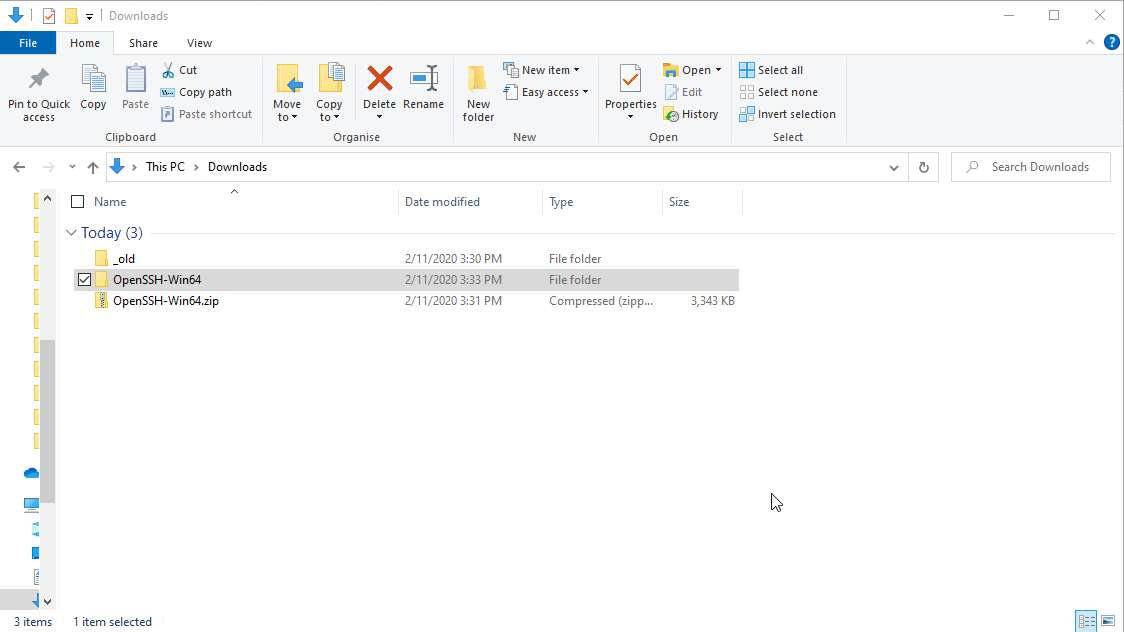Open recent locations dropdown arrow
The height and width of the screenshot is (632, 1124).
72,167
